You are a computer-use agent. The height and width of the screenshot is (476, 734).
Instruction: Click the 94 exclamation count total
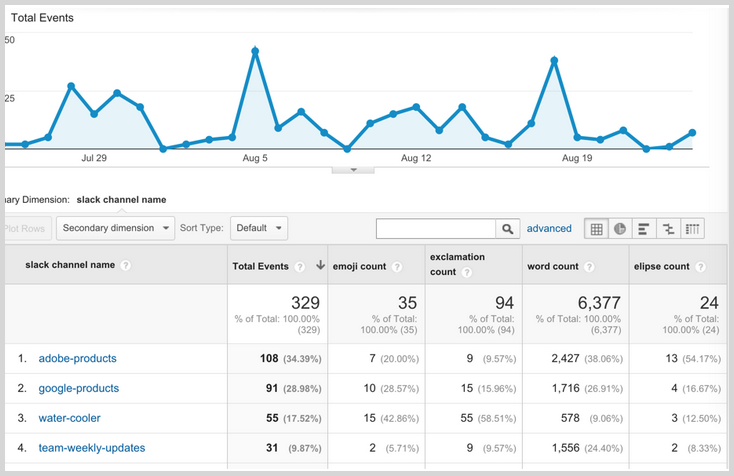tap(505, 303)
